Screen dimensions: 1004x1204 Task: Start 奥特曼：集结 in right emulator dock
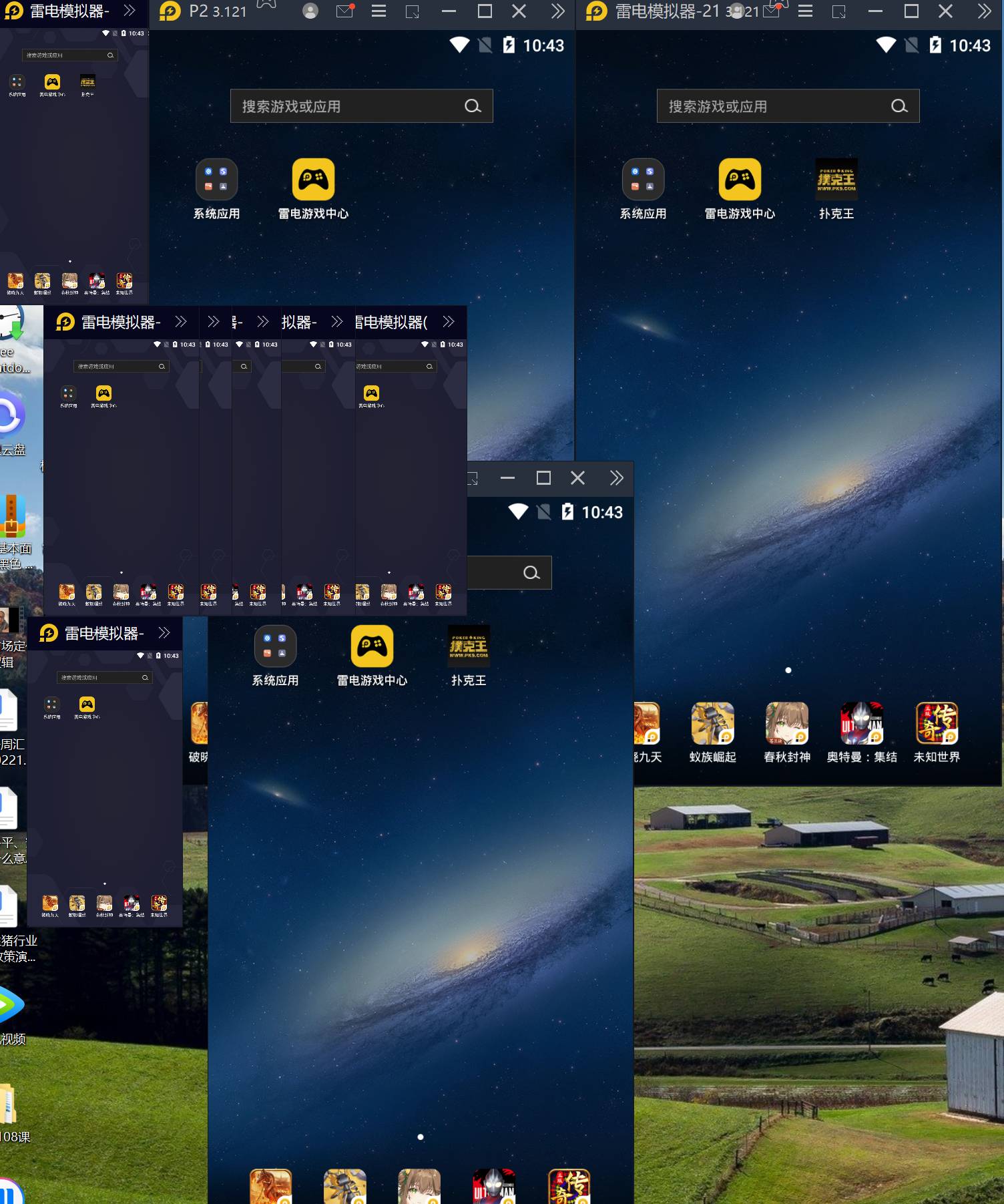862,724
